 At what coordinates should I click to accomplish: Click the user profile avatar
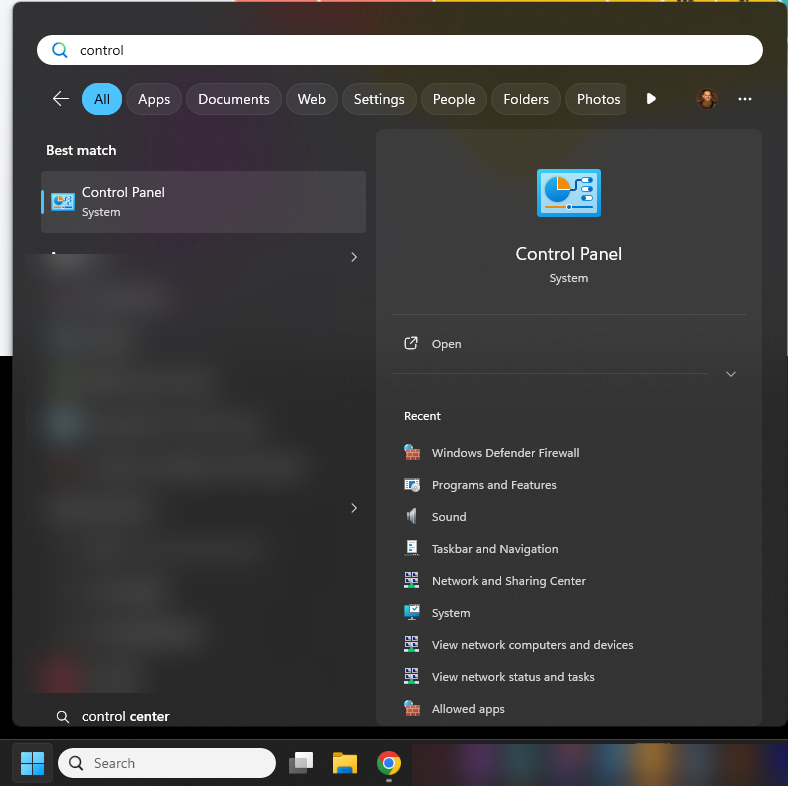point(707,99)
